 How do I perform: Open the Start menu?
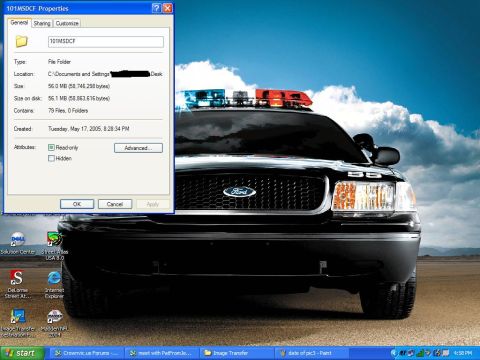click(x=22, y=353)
